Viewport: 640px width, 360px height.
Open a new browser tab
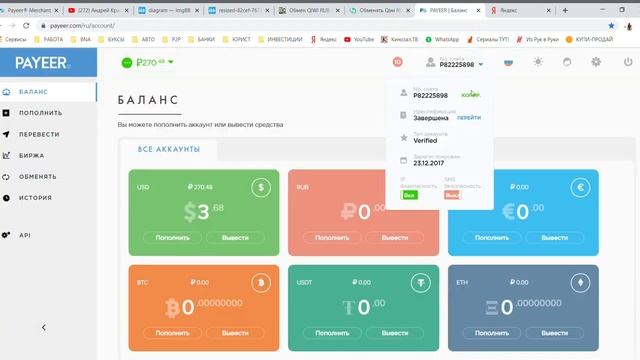point(565,10)
